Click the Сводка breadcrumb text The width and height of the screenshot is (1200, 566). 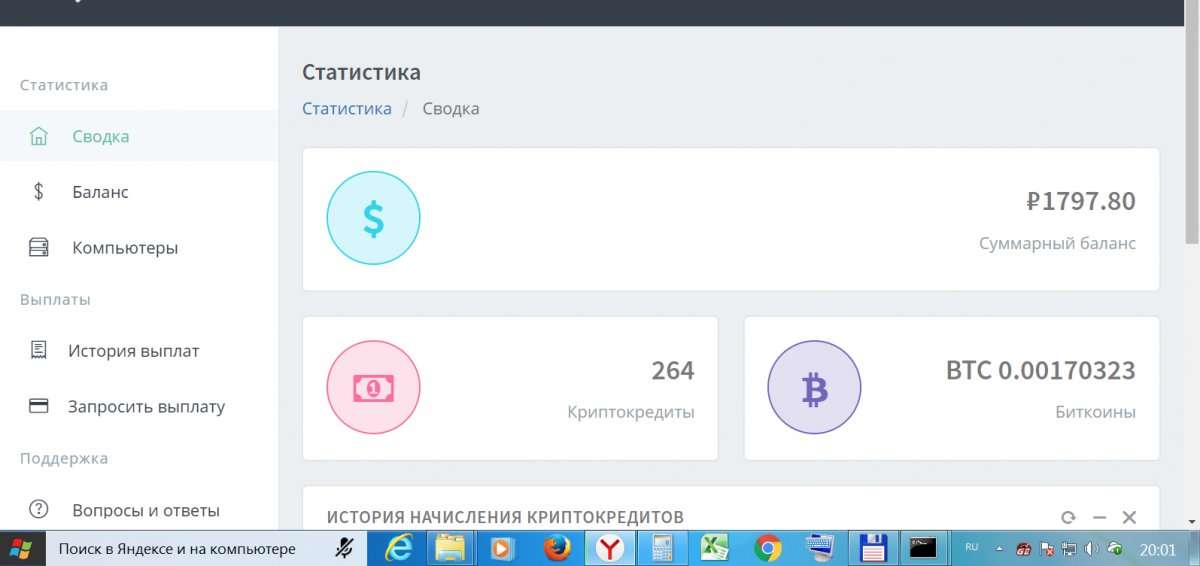tap(451, 108)
